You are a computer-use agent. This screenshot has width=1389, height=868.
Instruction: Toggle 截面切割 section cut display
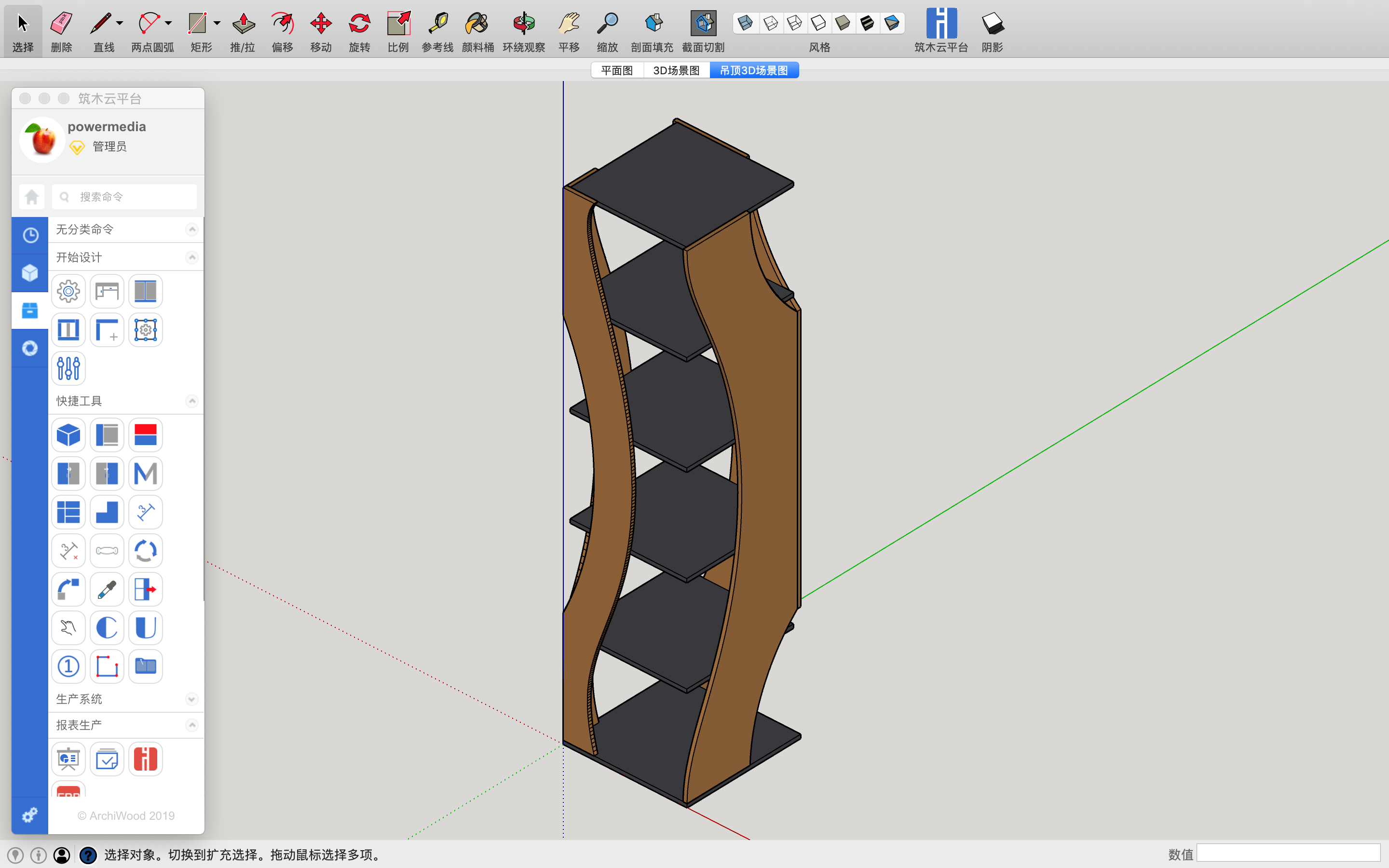703,30
